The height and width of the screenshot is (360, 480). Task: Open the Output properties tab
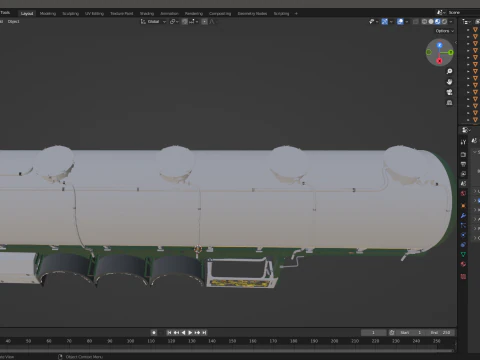click(x=463, y=164)
